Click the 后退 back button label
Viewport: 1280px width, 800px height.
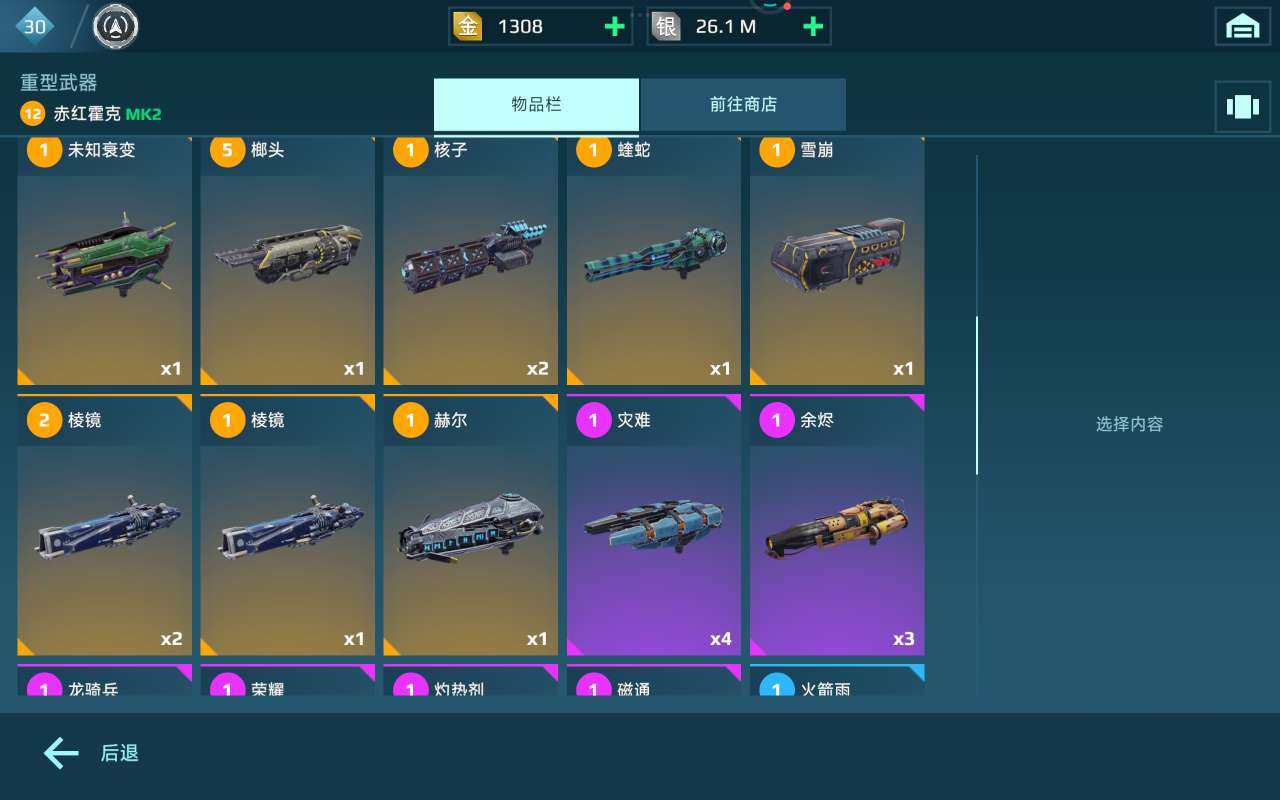pyautogui.click(x=120, y=754)
